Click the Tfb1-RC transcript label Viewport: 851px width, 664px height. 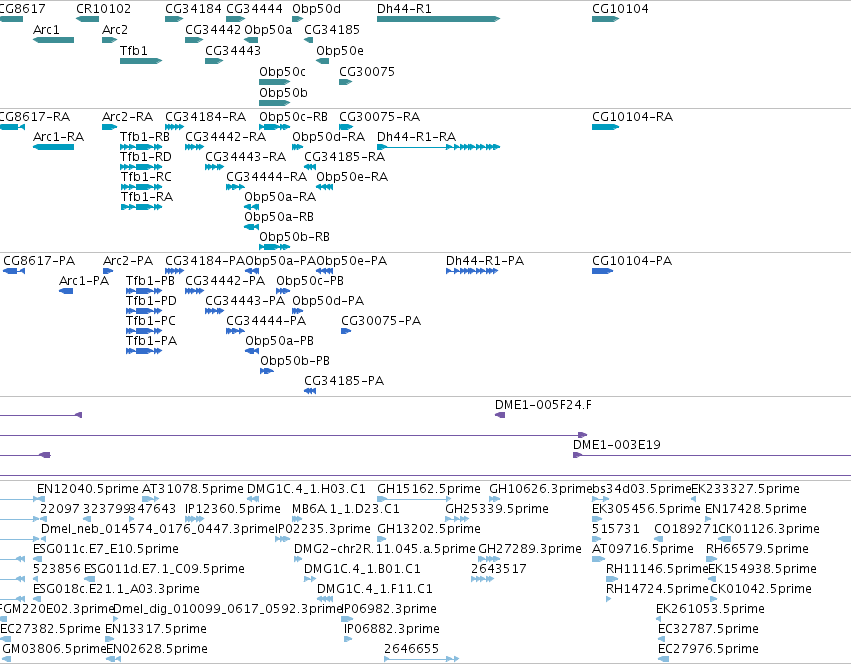pyautogui.click(x=146, y=177)
